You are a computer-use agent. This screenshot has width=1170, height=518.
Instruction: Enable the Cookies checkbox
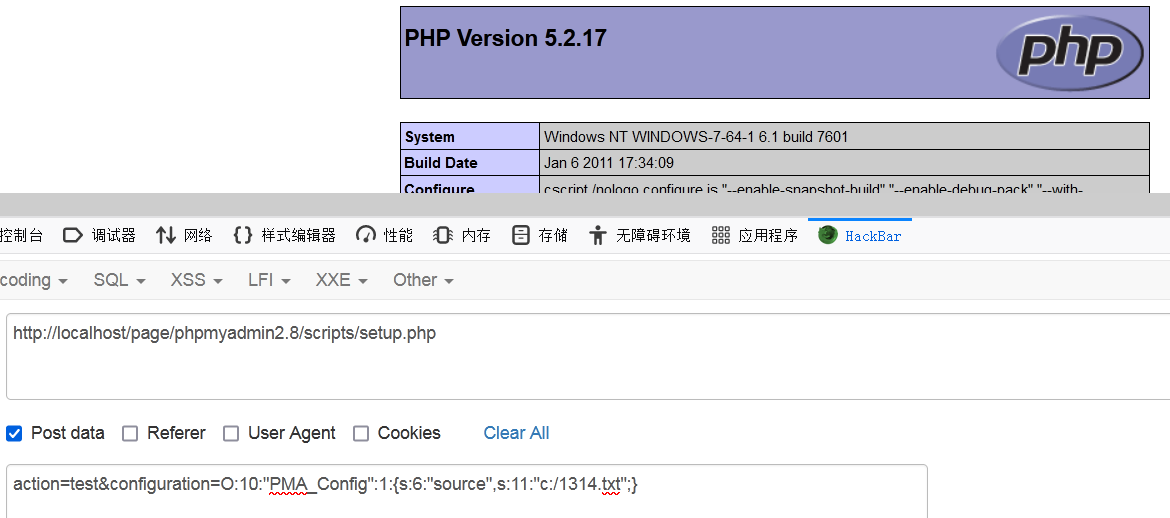point(361,433)
